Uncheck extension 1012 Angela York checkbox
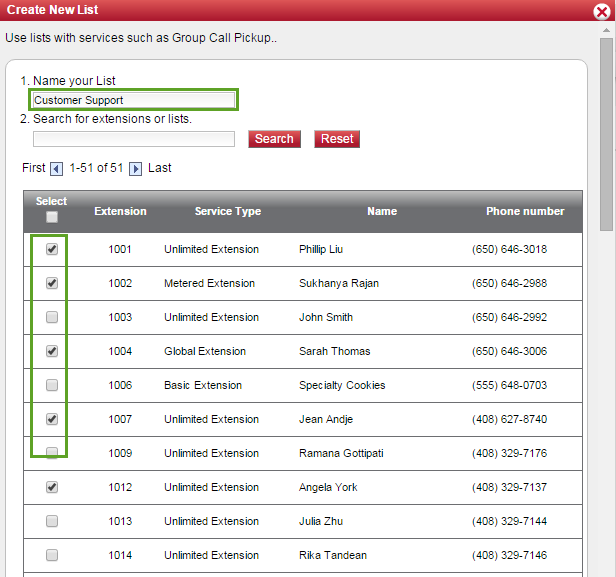Viewport: 616px width, 577px height. point(52,487)
